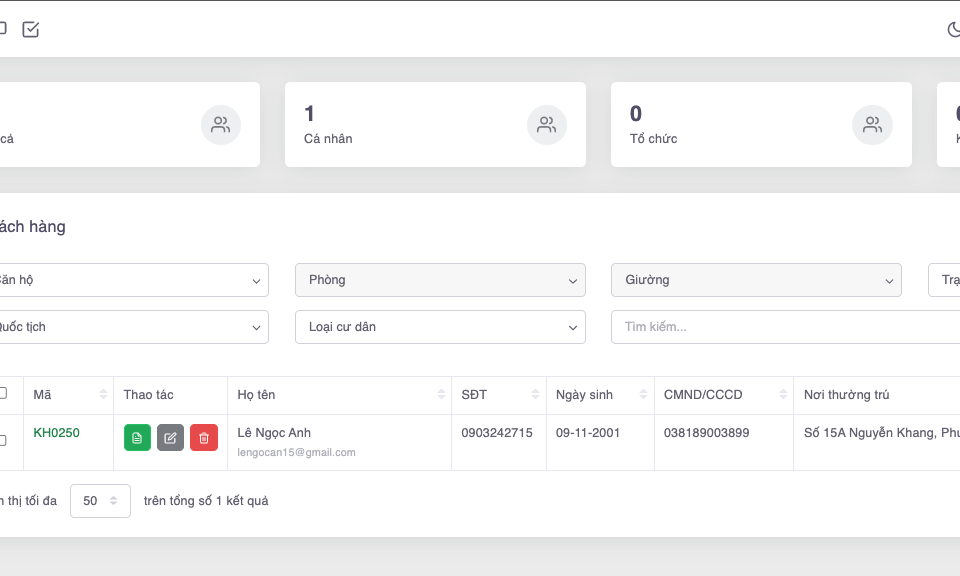The height and width of the screenshot is (576, 960).
Task: Sort table by Họ tên column arrows
Action: point(441,395)
